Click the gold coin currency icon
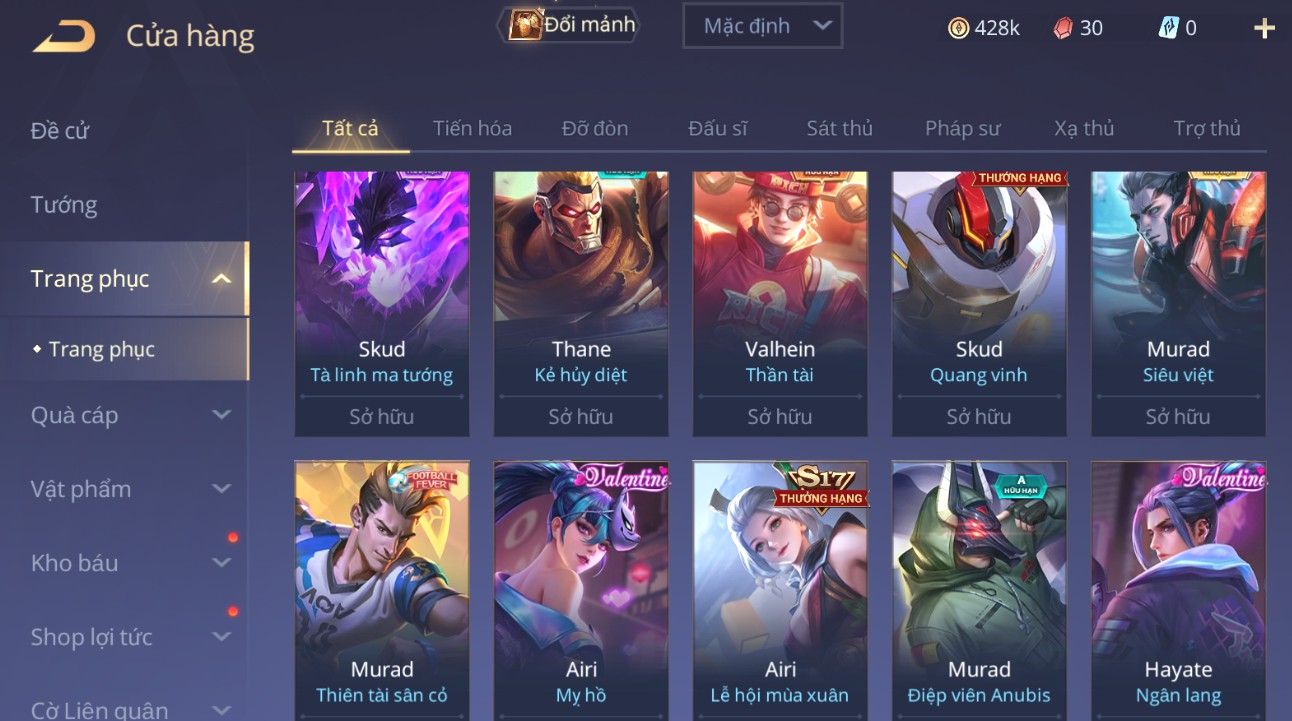 (958, 28)
